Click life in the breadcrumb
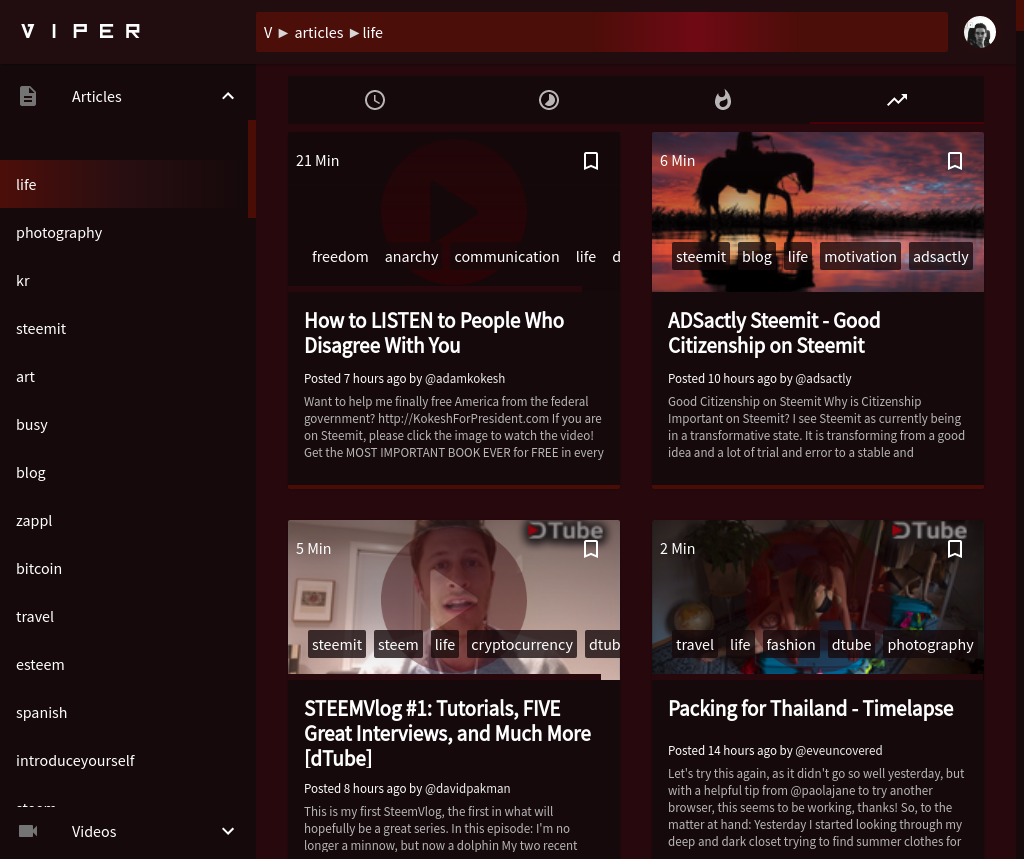This screenshot has width=1024, height=859. click(x=373, y=33)
